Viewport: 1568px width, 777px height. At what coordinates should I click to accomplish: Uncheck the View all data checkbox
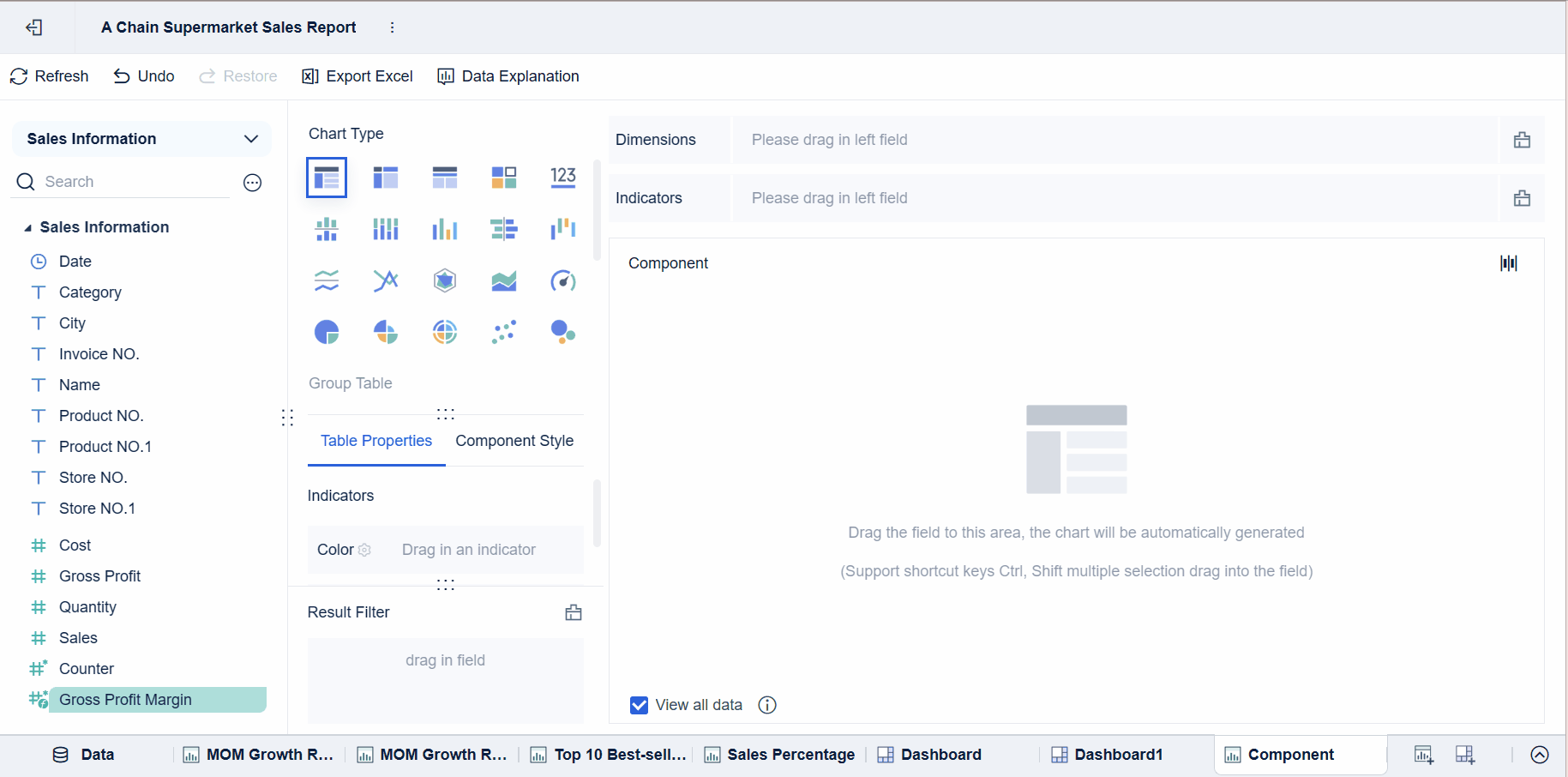pyautogui.click(x=639, y=704)
